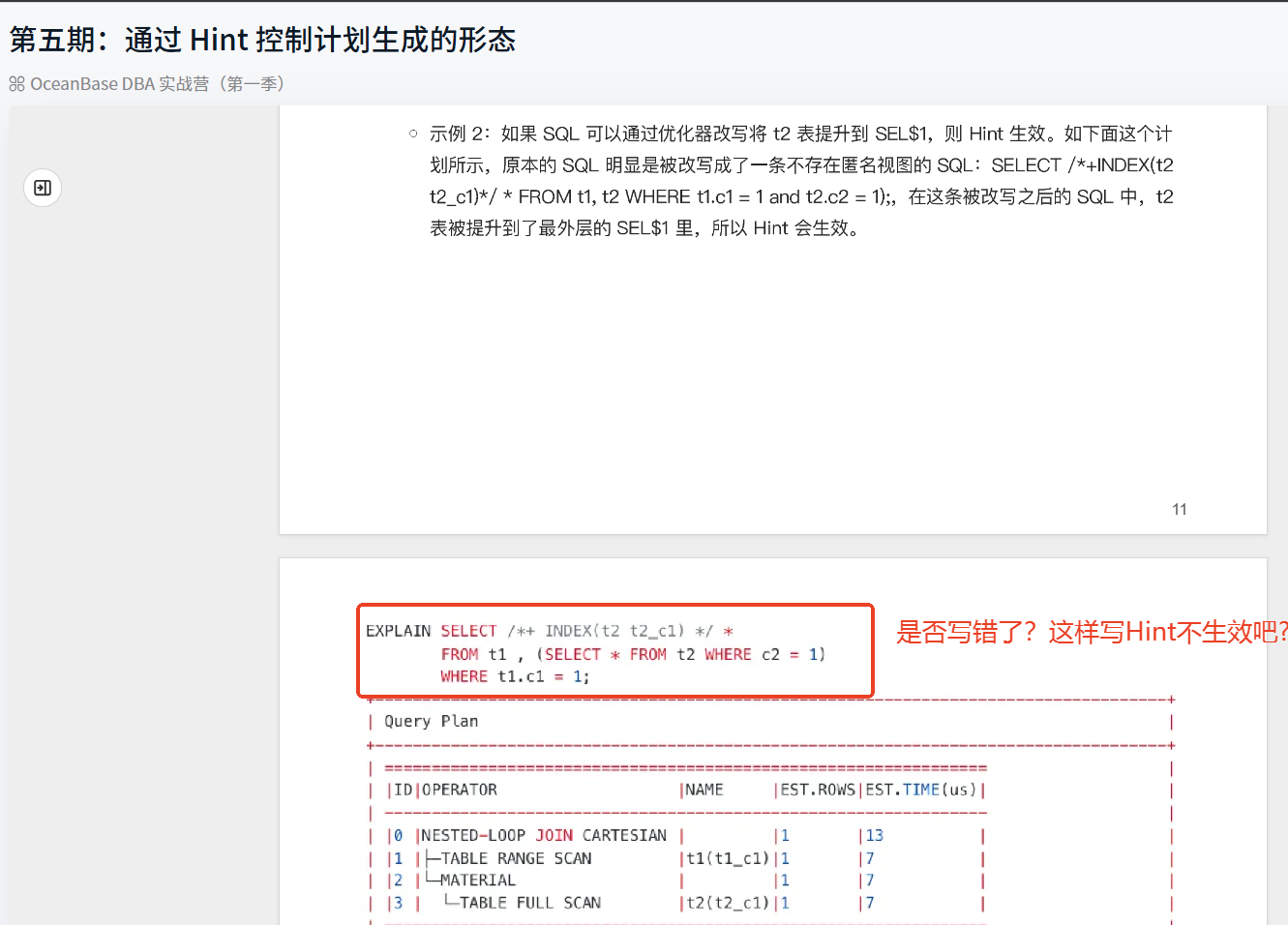The width and height of the screenshot is (1288, 925).
Task: Select the MATERIAL operator row
Action: tap(477, 880)
